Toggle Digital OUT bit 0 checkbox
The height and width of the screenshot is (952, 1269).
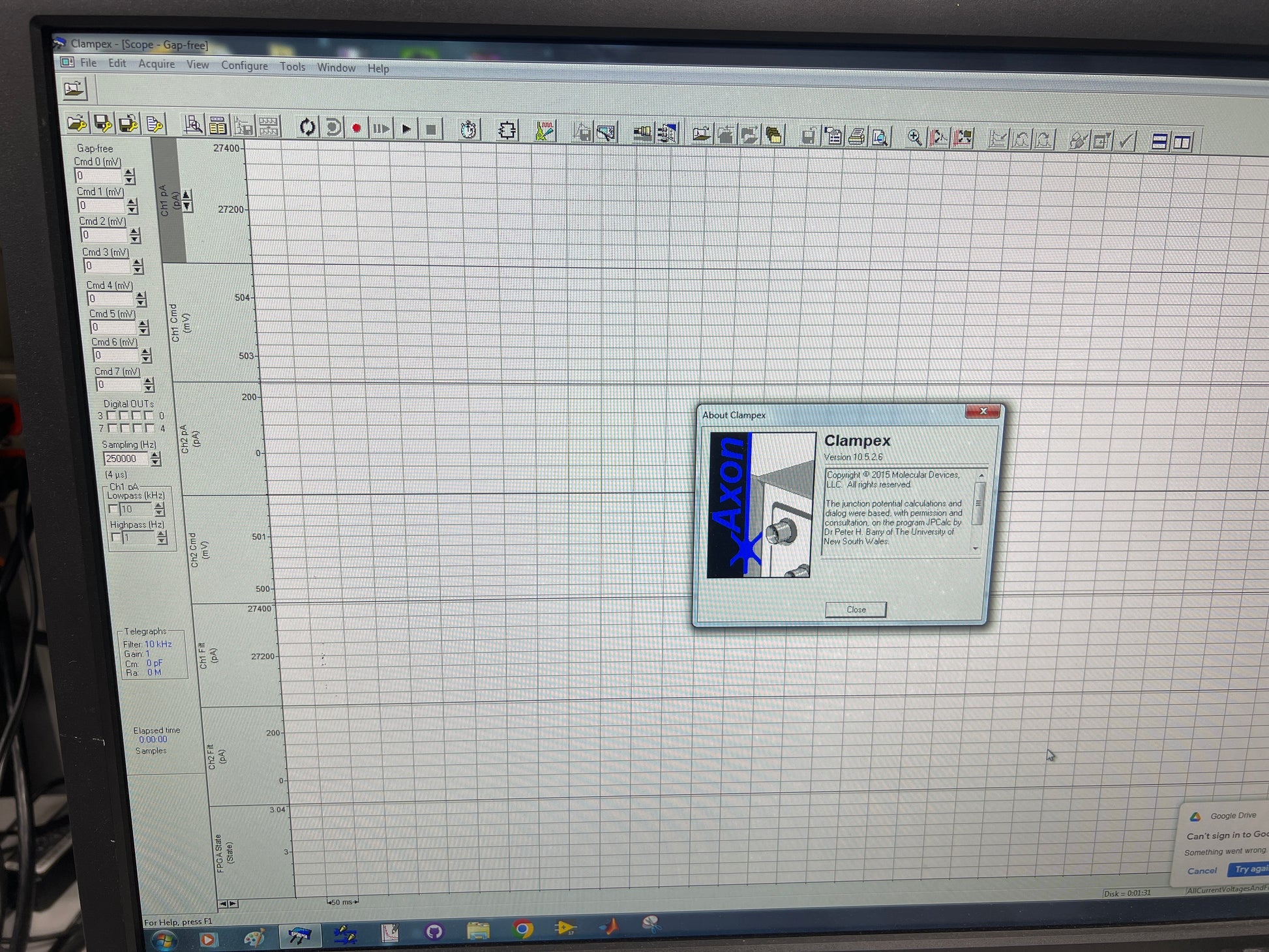149,415
